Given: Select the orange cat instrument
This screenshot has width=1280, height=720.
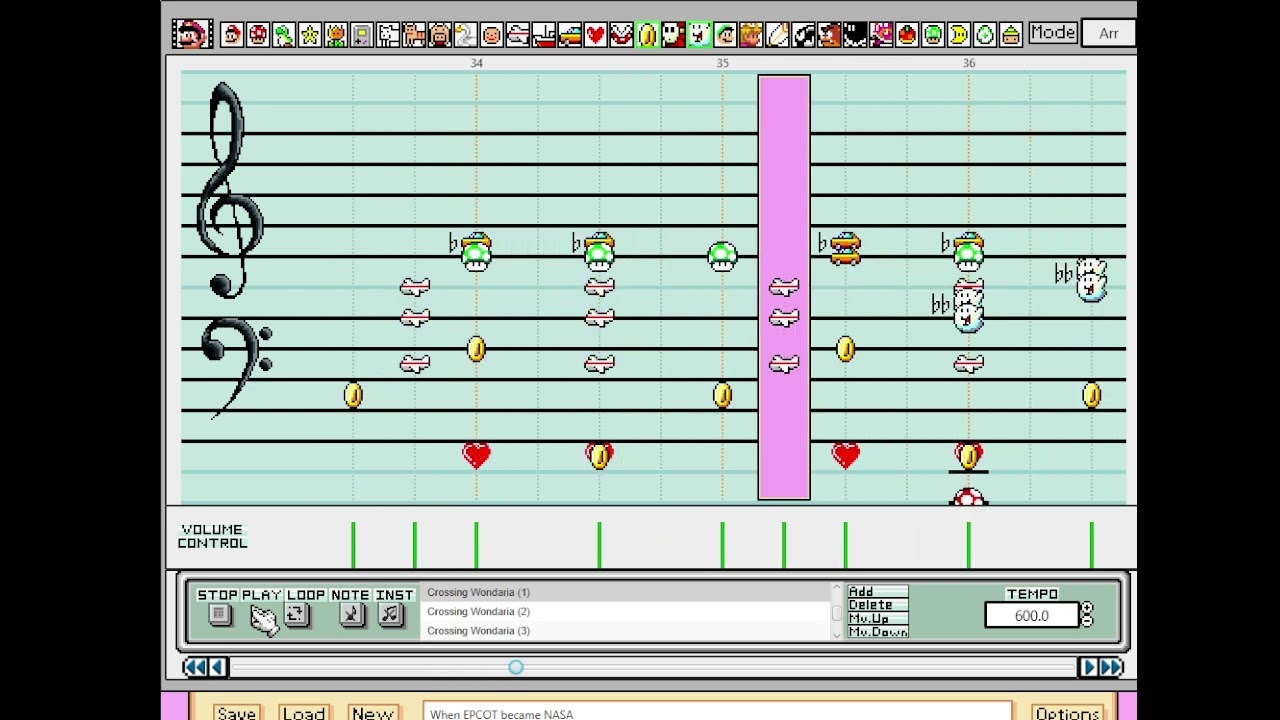Looking at the screenshot, I should click(414, 35).
